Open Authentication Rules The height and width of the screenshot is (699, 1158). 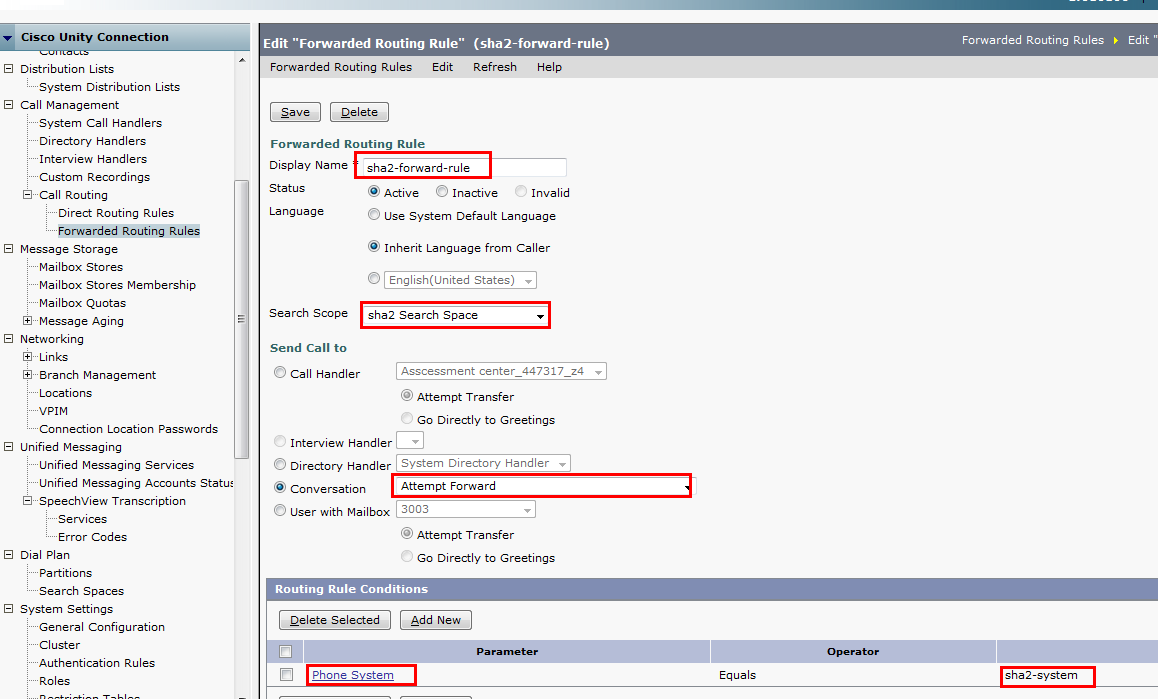(x=97, y=664)
